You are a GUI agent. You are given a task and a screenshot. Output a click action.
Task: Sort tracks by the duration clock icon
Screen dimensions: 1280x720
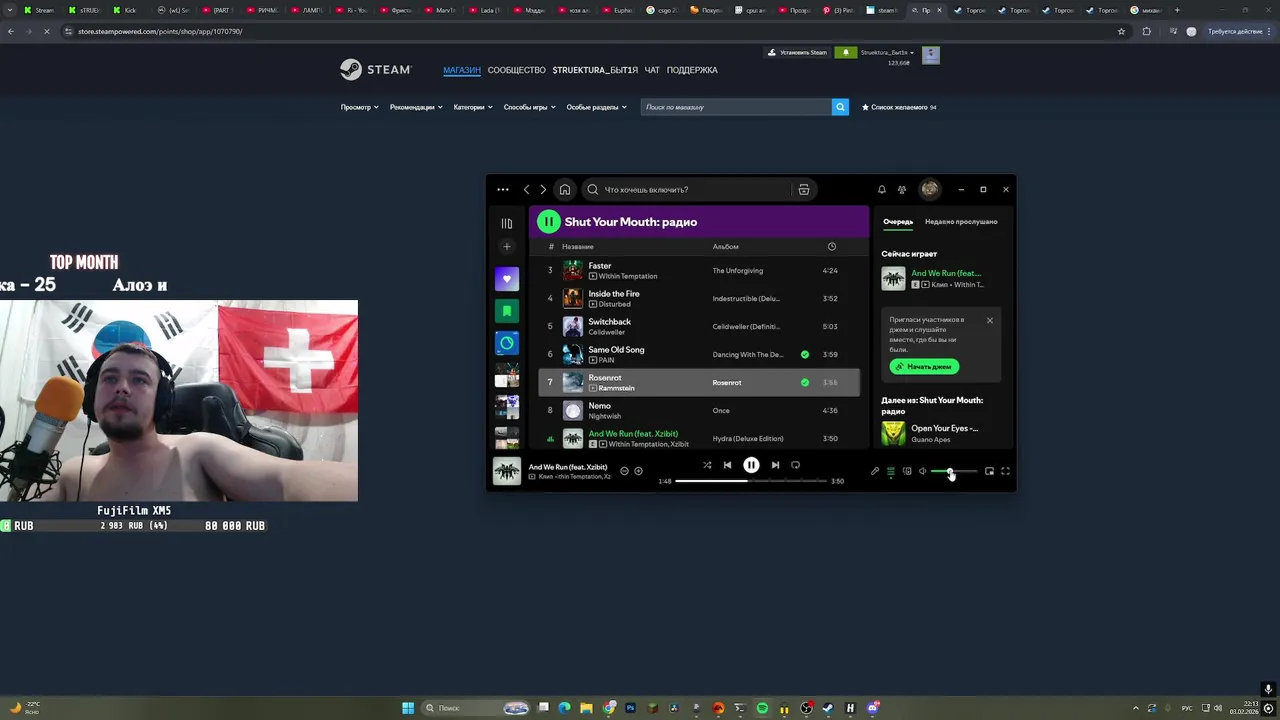coord(831,246)
